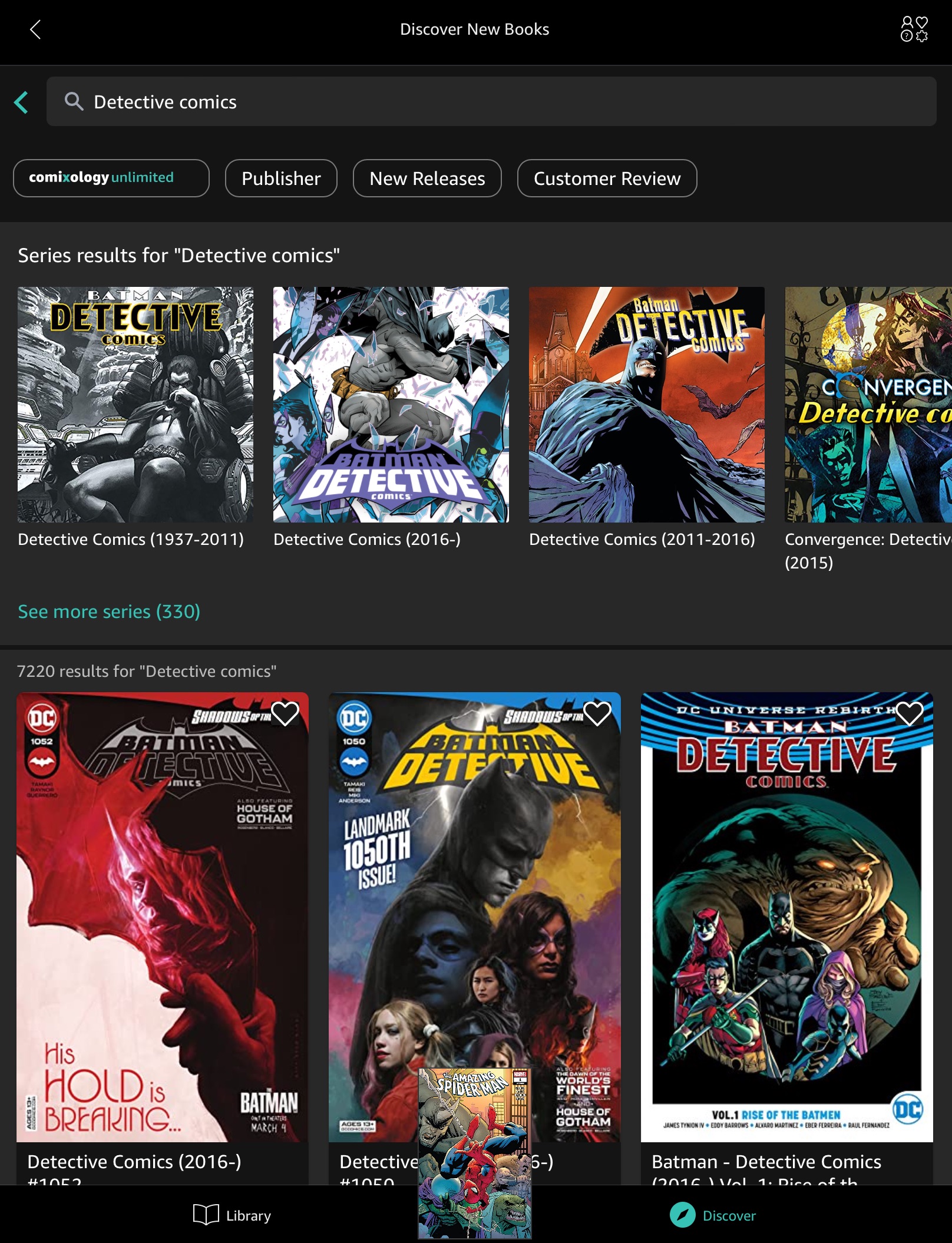Tap the 'Discover New Books' header title
The image size is (952, 1243).
coord(475,29)
